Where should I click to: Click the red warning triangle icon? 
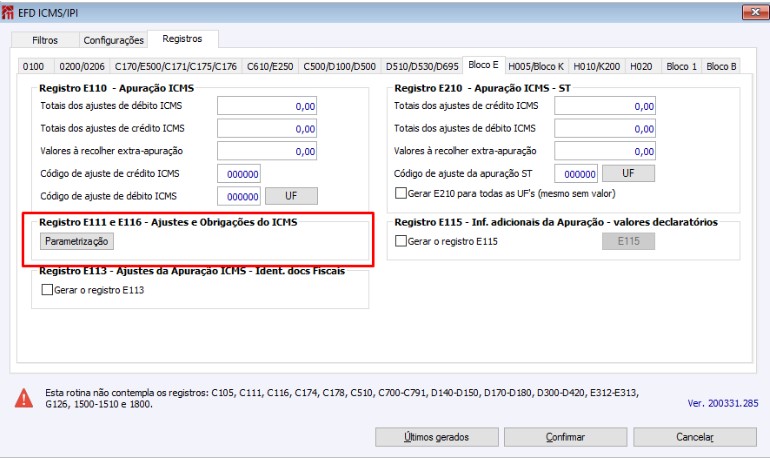pos(24,398)
